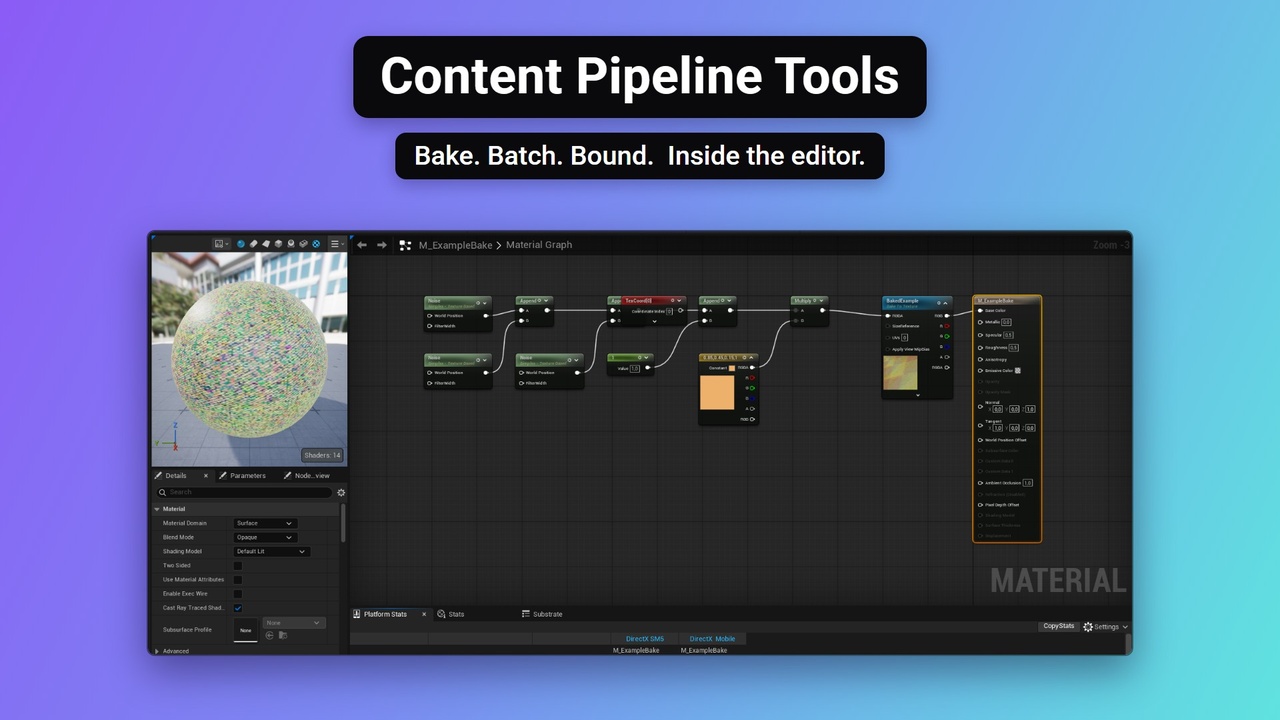
Task: Click the sphere preview mesh icon
Action: [x=241, y=243]
